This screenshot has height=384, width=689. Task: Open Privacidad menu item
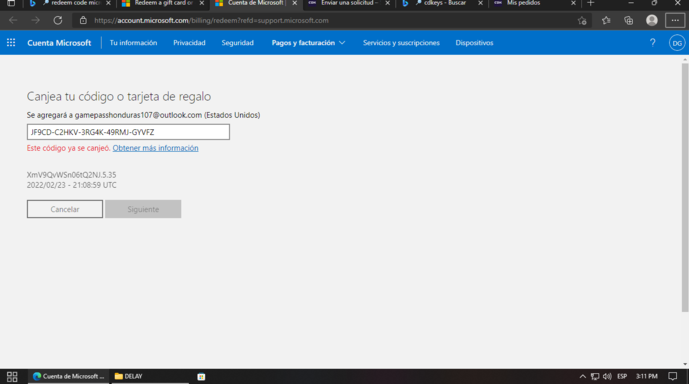click(189, 43)
